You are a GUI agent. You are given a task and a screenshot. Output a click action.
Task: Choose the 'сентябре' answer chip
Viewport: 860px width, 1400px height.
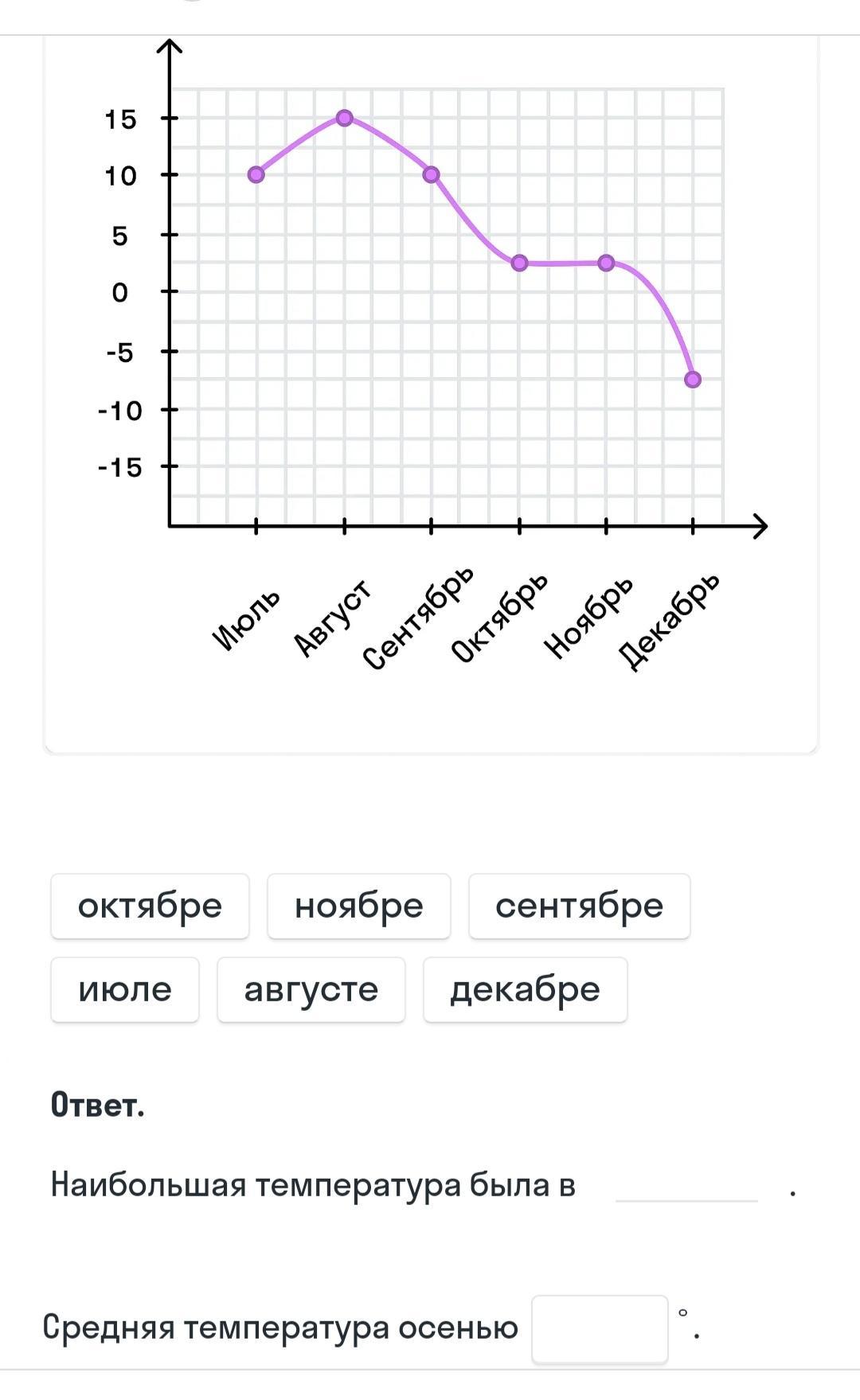pos(579,907)
